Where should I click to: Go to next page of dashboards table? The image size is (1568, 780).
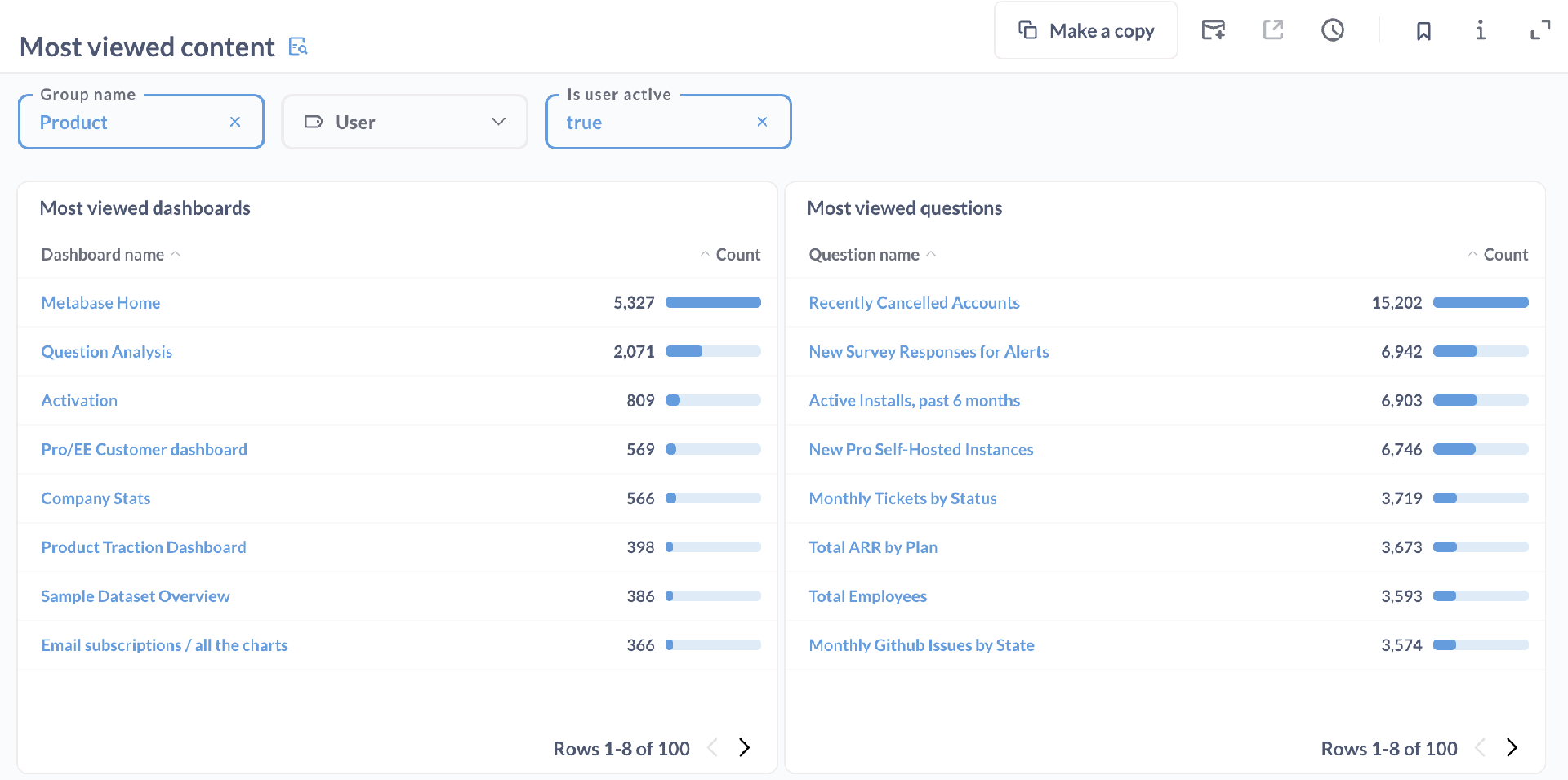tap(744, 747)
